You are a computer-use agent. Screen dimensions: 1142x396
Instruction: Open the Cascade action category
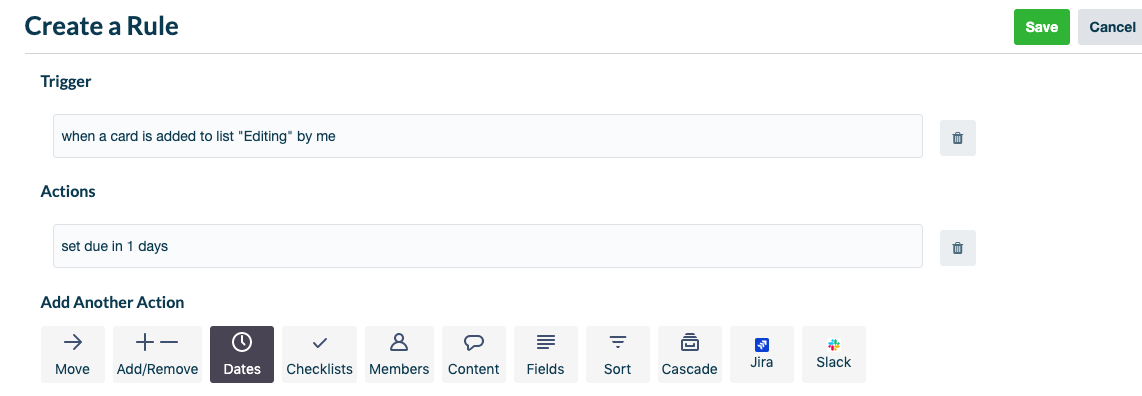[690, 354]
